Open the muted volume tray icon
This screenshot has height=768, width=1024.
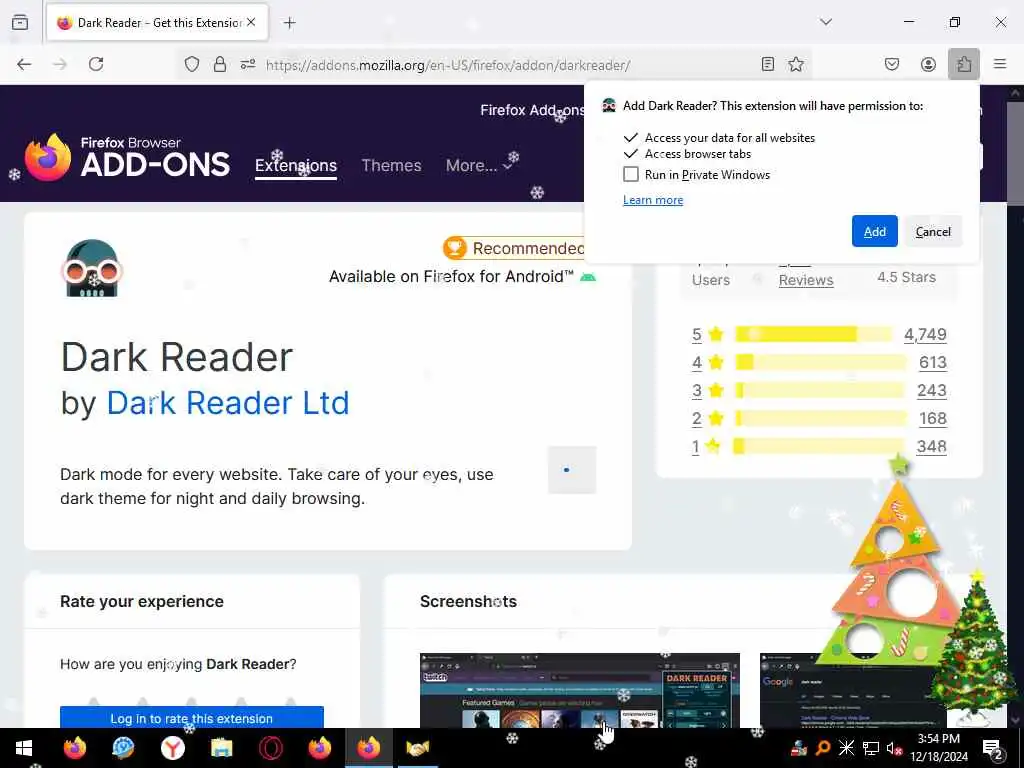pos(893,748)
